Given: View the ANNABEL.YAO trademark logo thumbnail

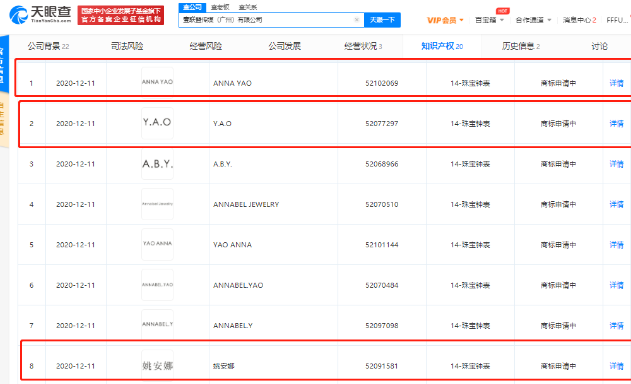Looking at the screenshot, I should point(157,285).
